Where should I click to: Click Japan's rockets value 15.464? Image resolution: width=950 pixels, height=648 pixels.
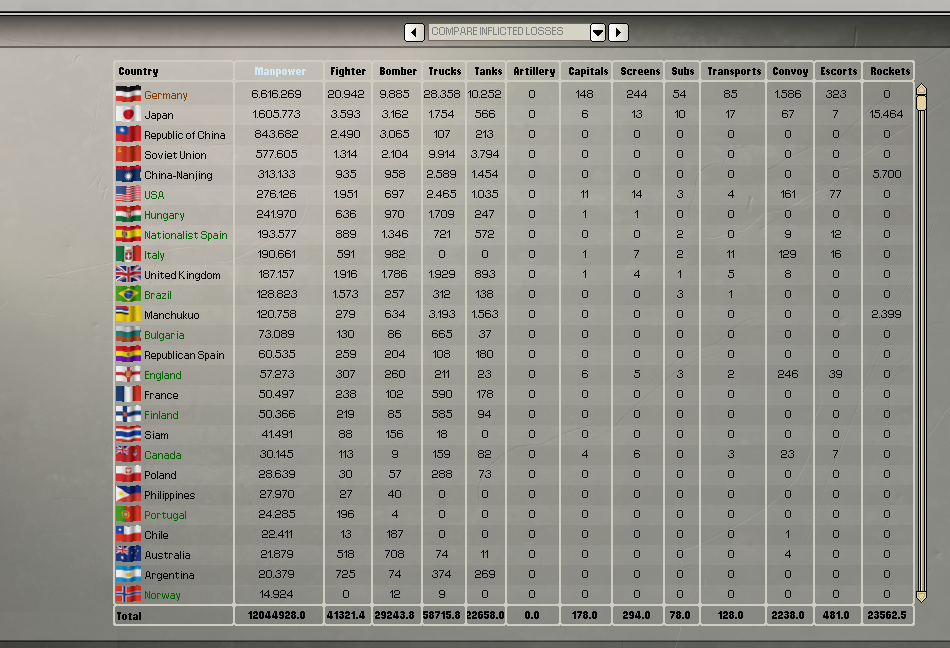point(886,114)
